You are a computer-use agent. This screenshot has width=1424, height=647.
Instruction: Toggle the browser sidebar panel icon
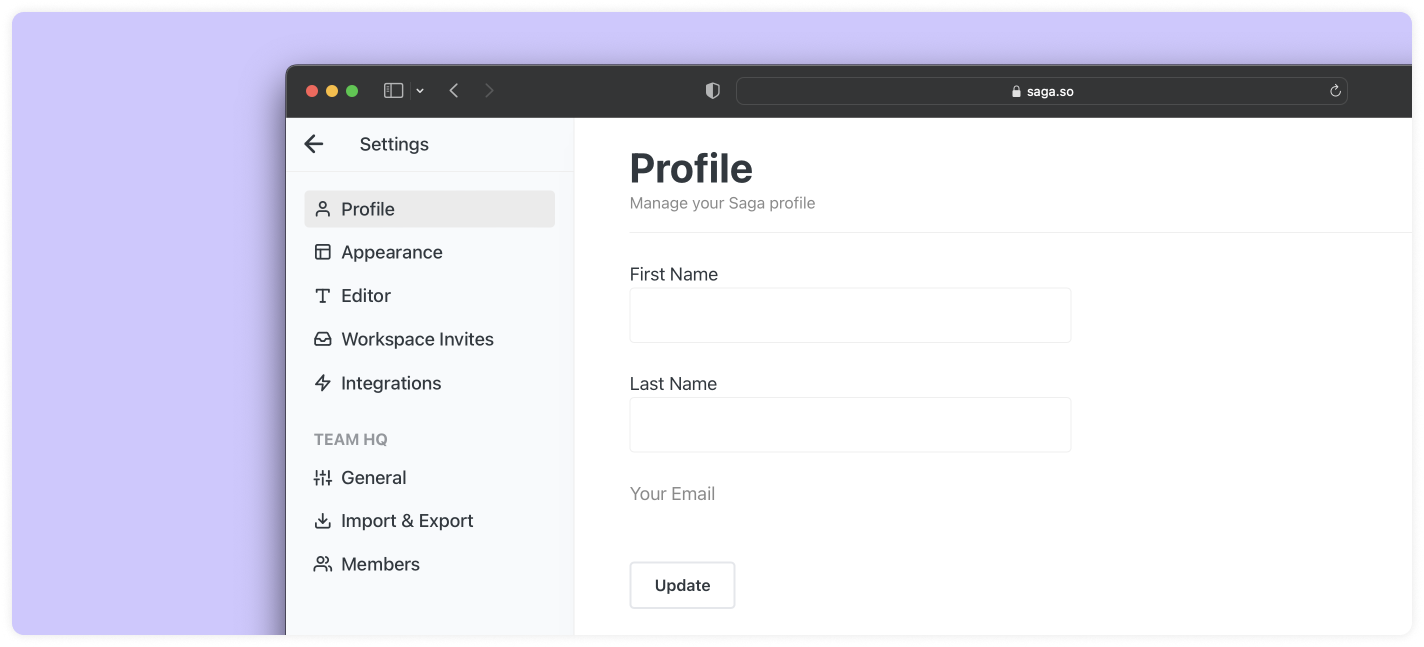pyautogui.click(x=393, y=91)
